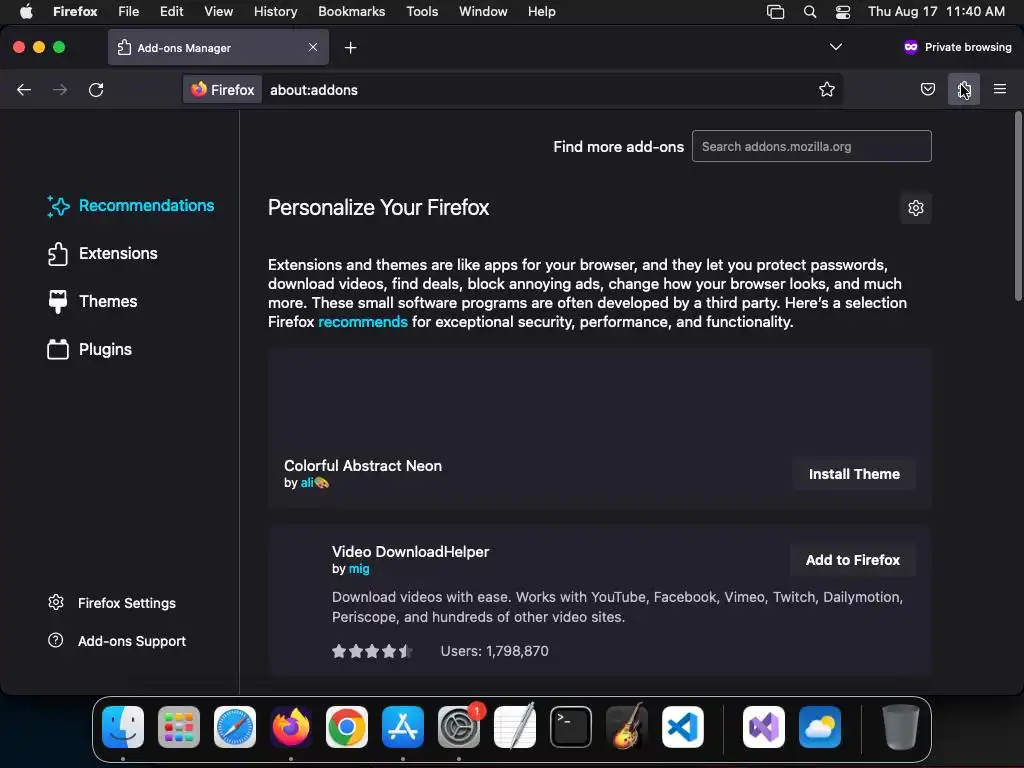Open the Trash in the Dock

coord(901,727)
